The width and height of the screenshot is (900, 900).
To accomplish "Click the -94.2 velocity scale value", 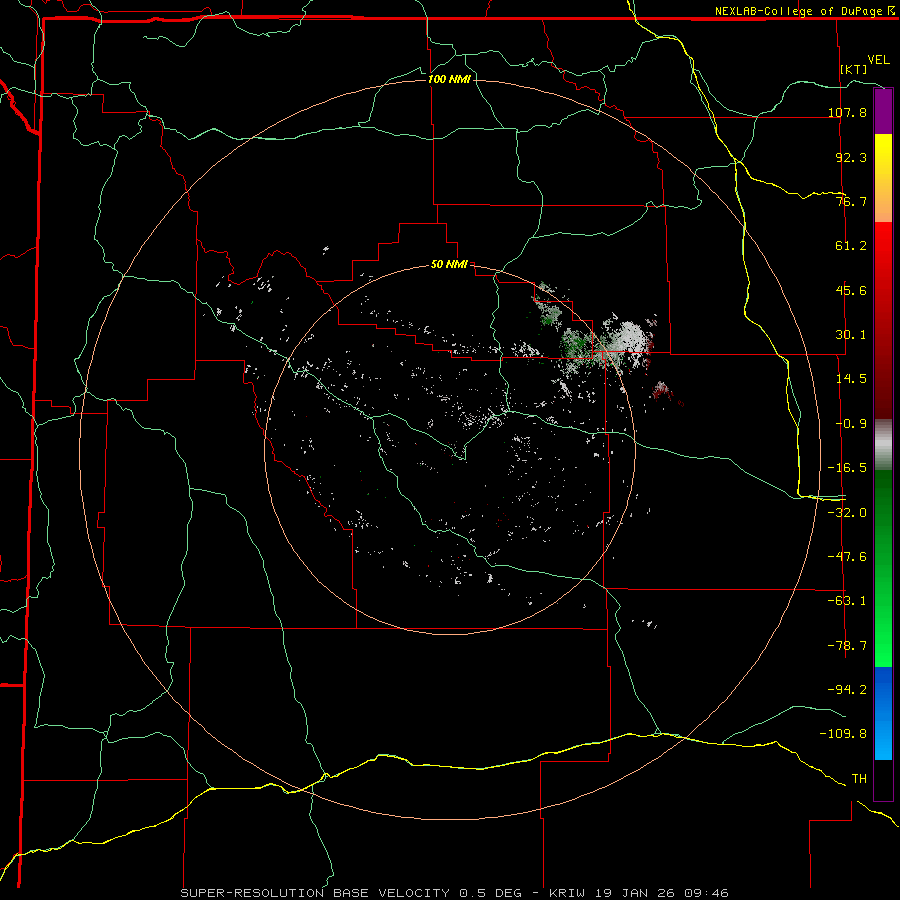I will [847, 690].
